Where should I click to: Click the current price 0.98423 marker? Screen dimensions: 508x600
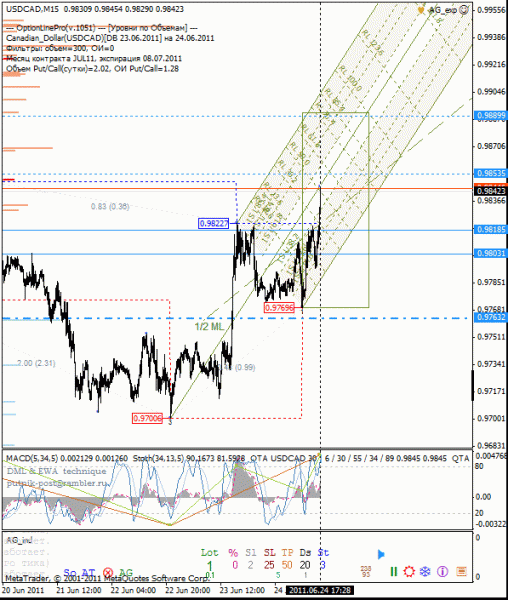tap(491, 191)
